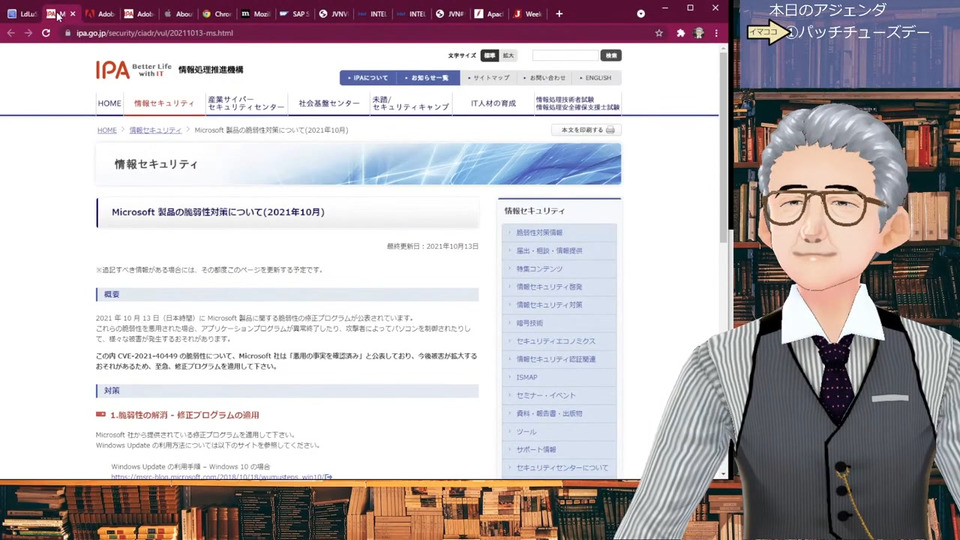Open the Chrome profile avatar

(x=699, y=33)
